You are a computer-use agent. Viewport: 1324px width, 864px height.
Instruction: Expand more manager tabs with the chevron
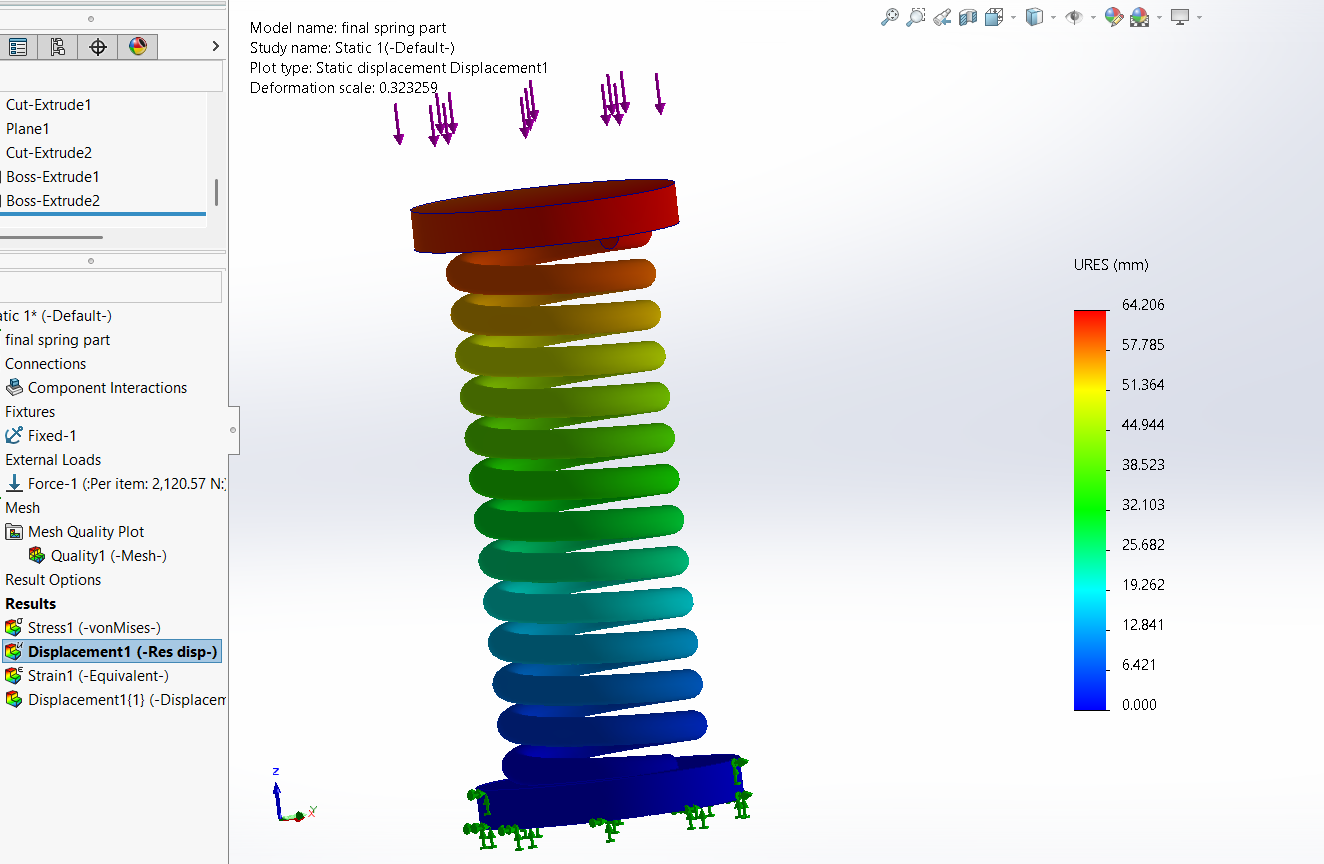tap(215, 47)
